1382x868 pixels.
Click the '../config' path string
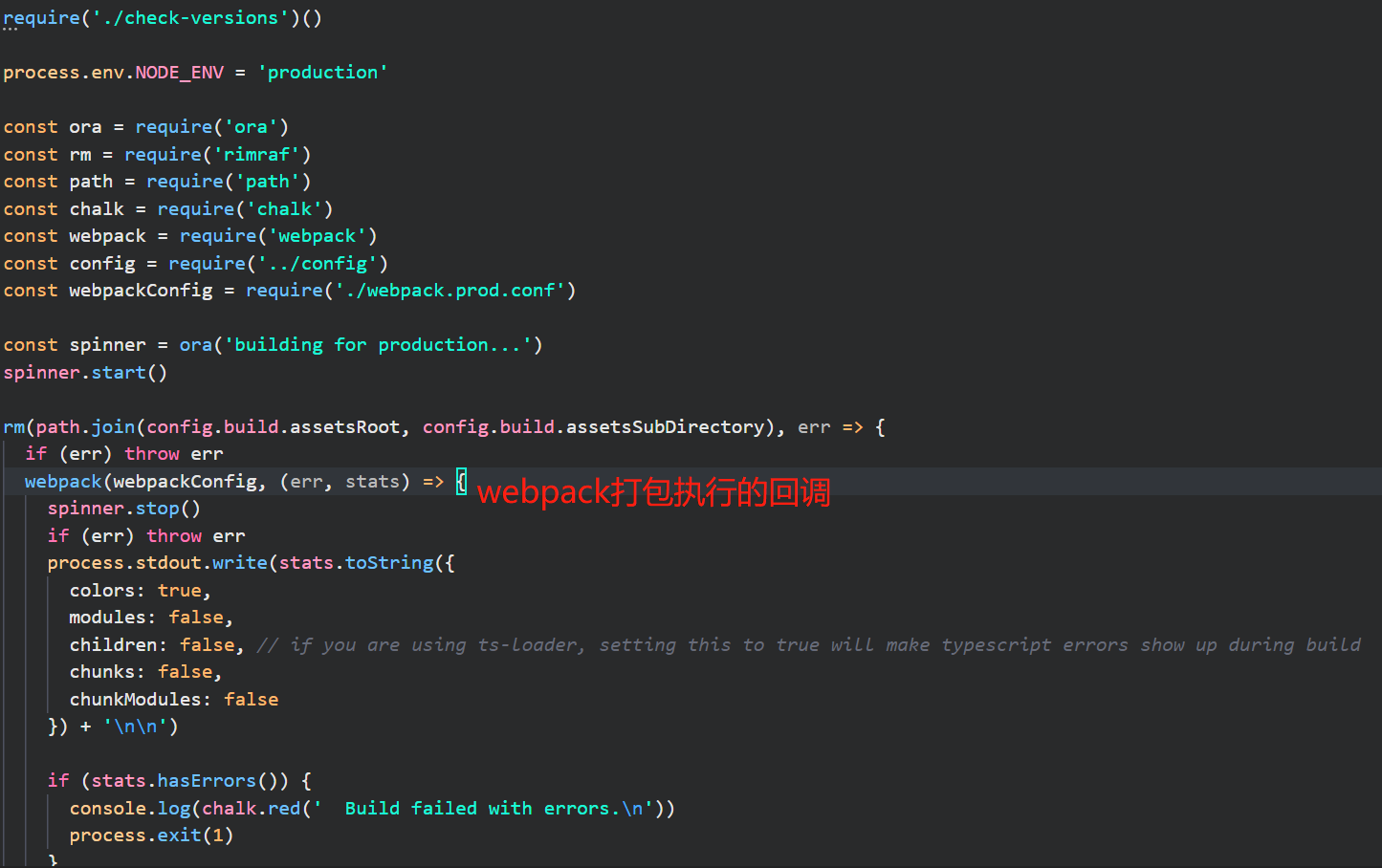point(318,263)
